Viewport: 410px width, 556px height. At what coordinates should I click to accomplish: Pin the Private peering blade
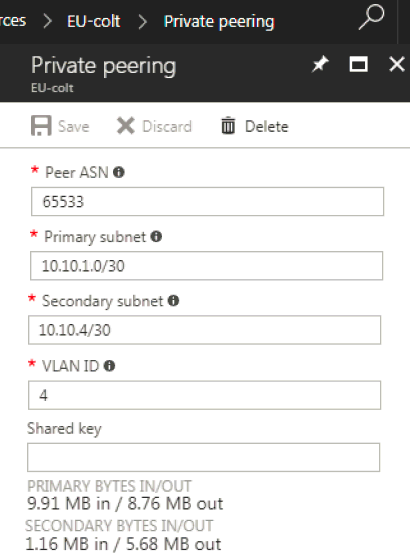(320, 65)
